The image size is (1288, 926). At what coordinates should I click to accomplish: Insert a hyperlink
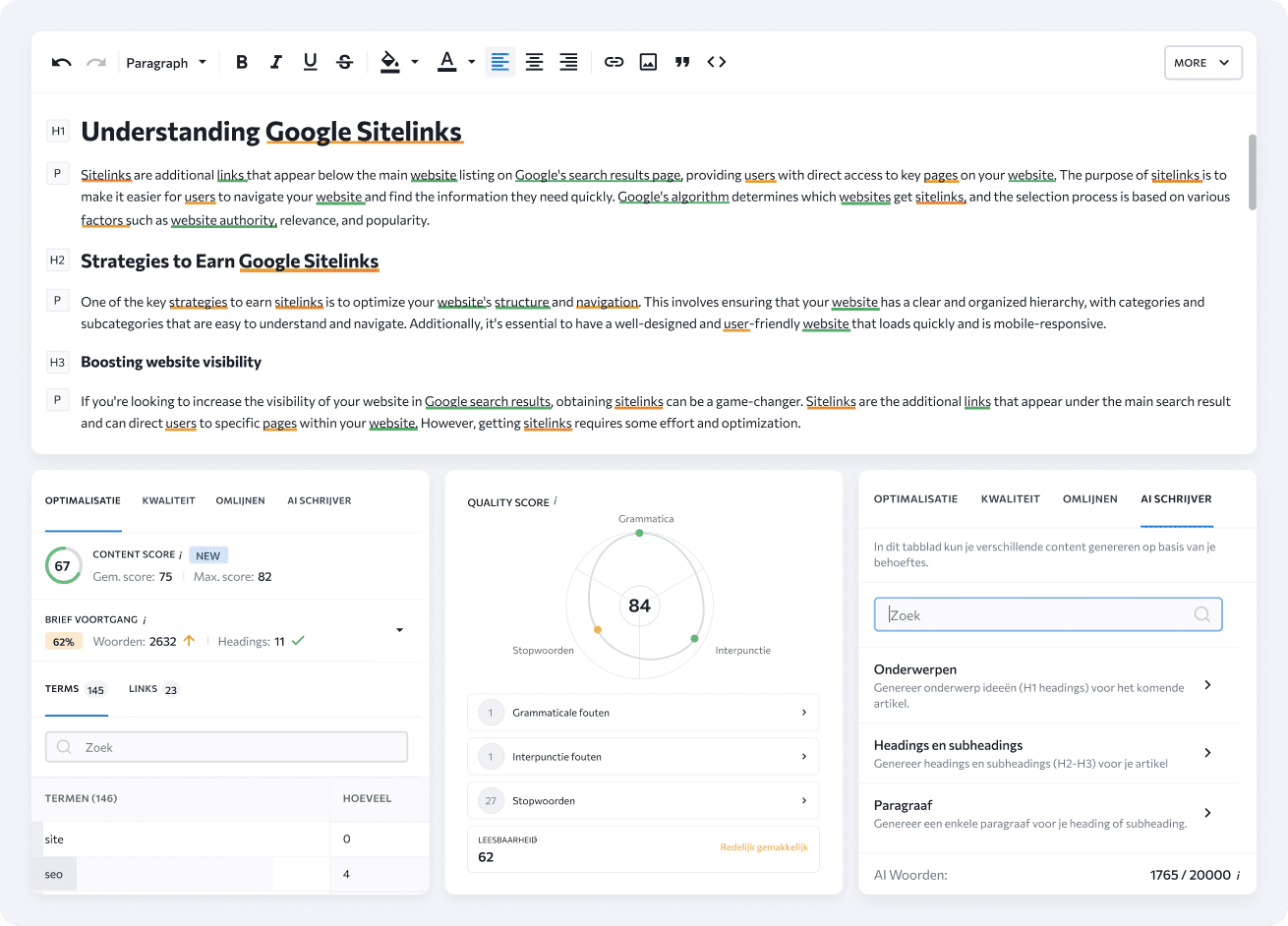coord(615,62)
